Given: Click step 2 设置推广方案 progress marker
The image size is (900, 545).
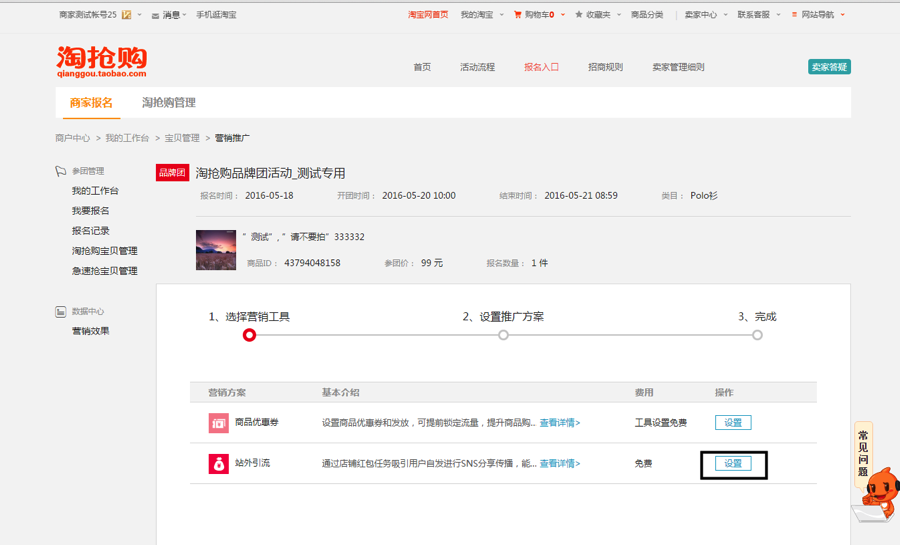Looking at the screenshot, I should point(503,335).
